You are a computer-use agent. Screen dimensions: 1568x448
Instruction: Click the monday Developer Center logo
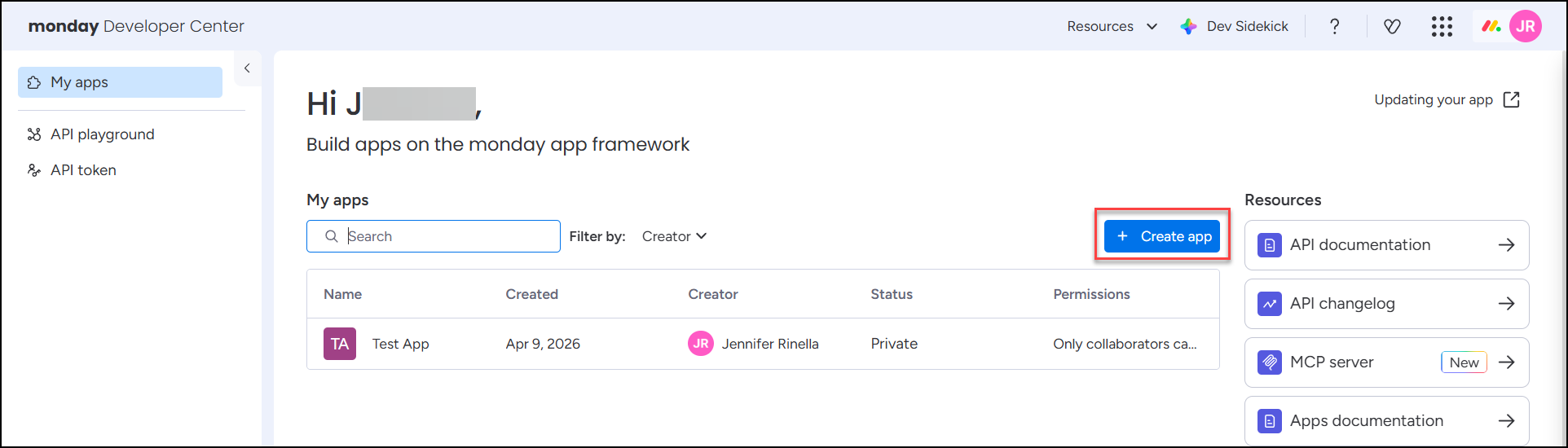point(136,26)
